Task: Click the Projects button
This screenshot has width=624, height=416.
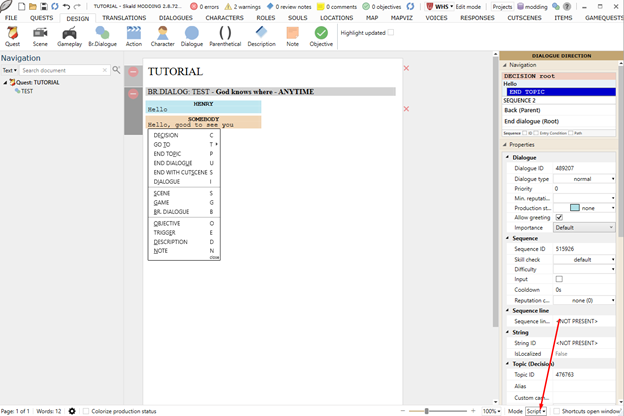Action: (502, 6)
